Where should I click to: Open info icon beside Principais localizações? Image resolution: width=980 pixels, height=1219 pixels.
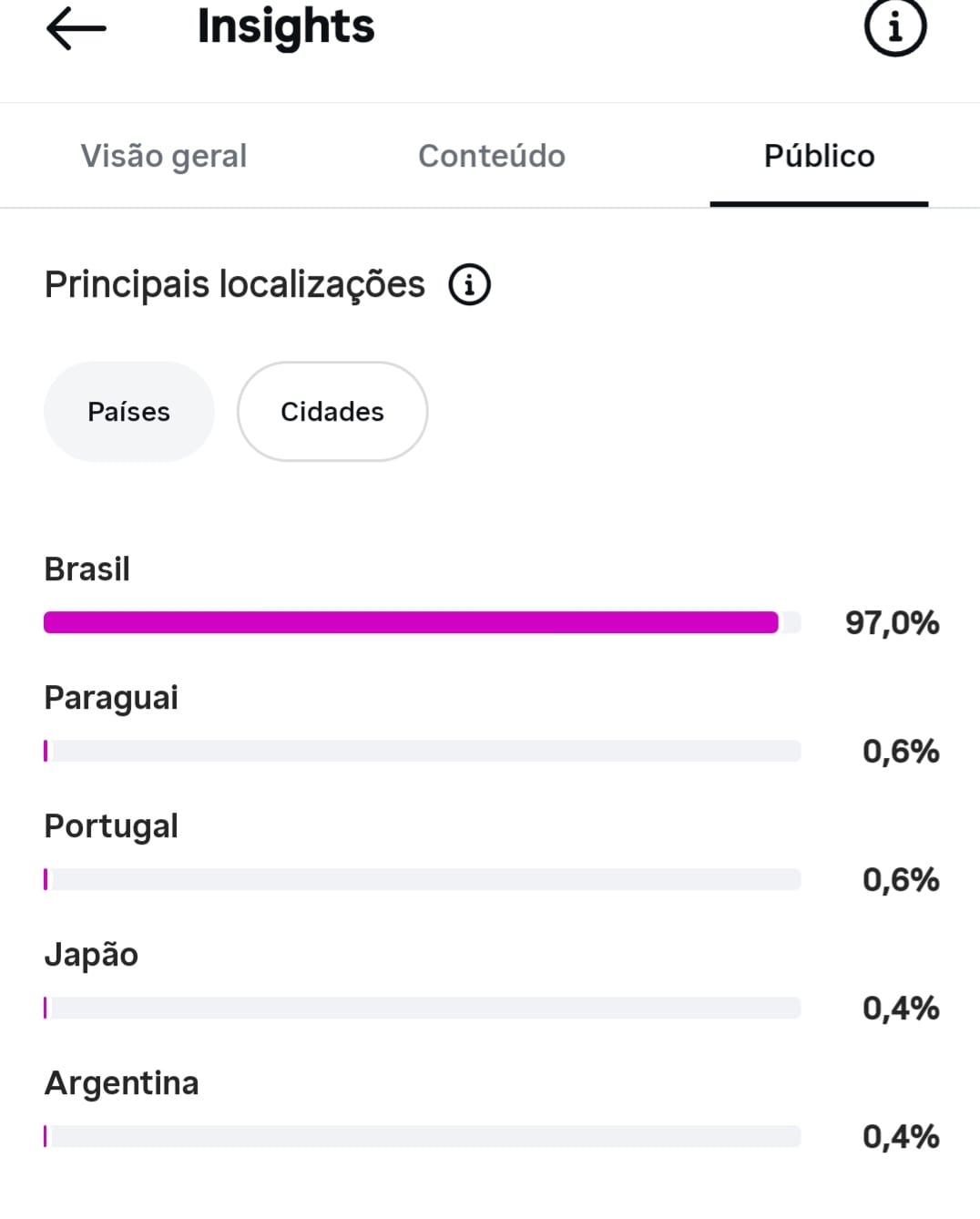coord(469,285)
